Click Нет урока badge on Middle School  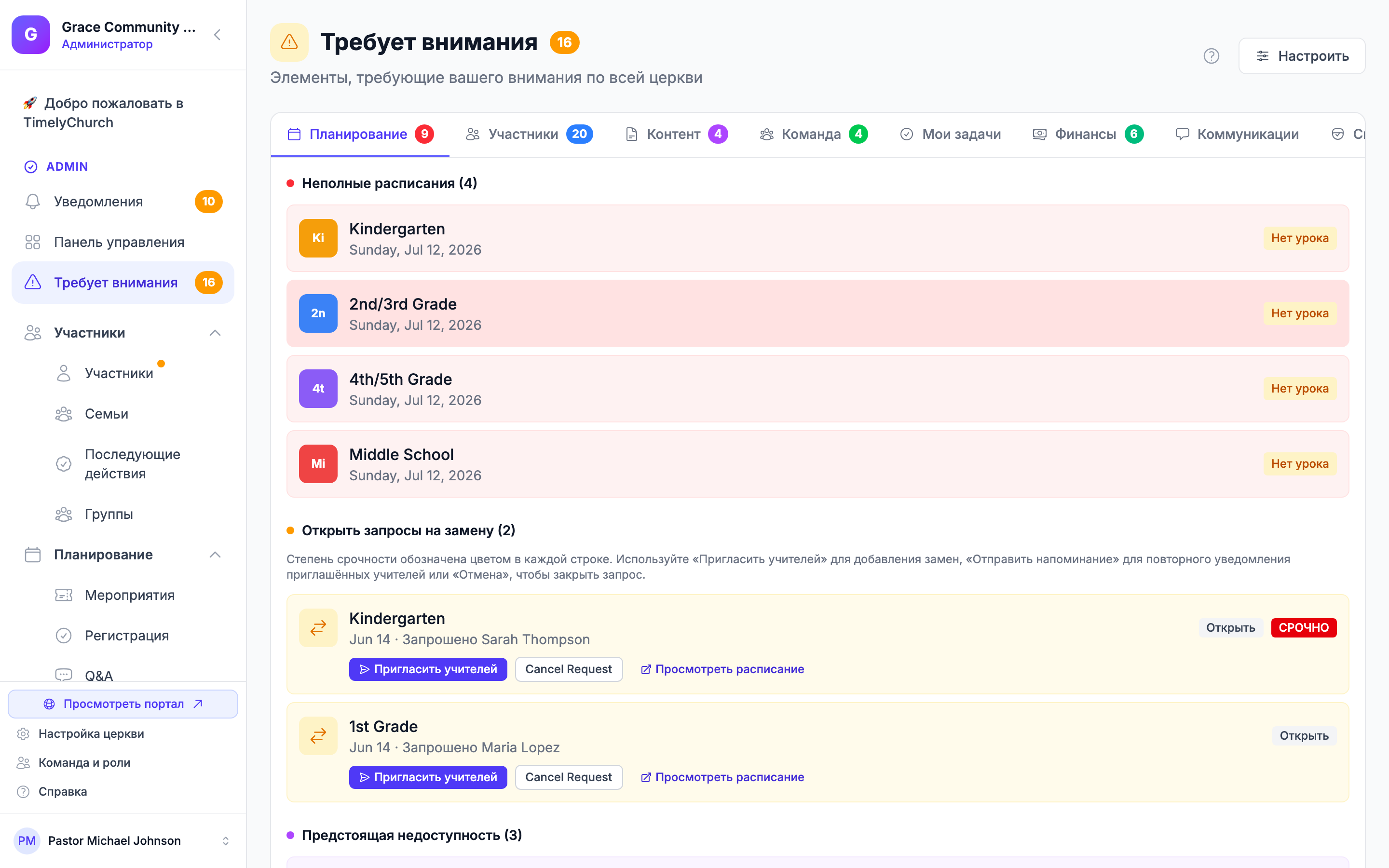[x=1299, y=464]
